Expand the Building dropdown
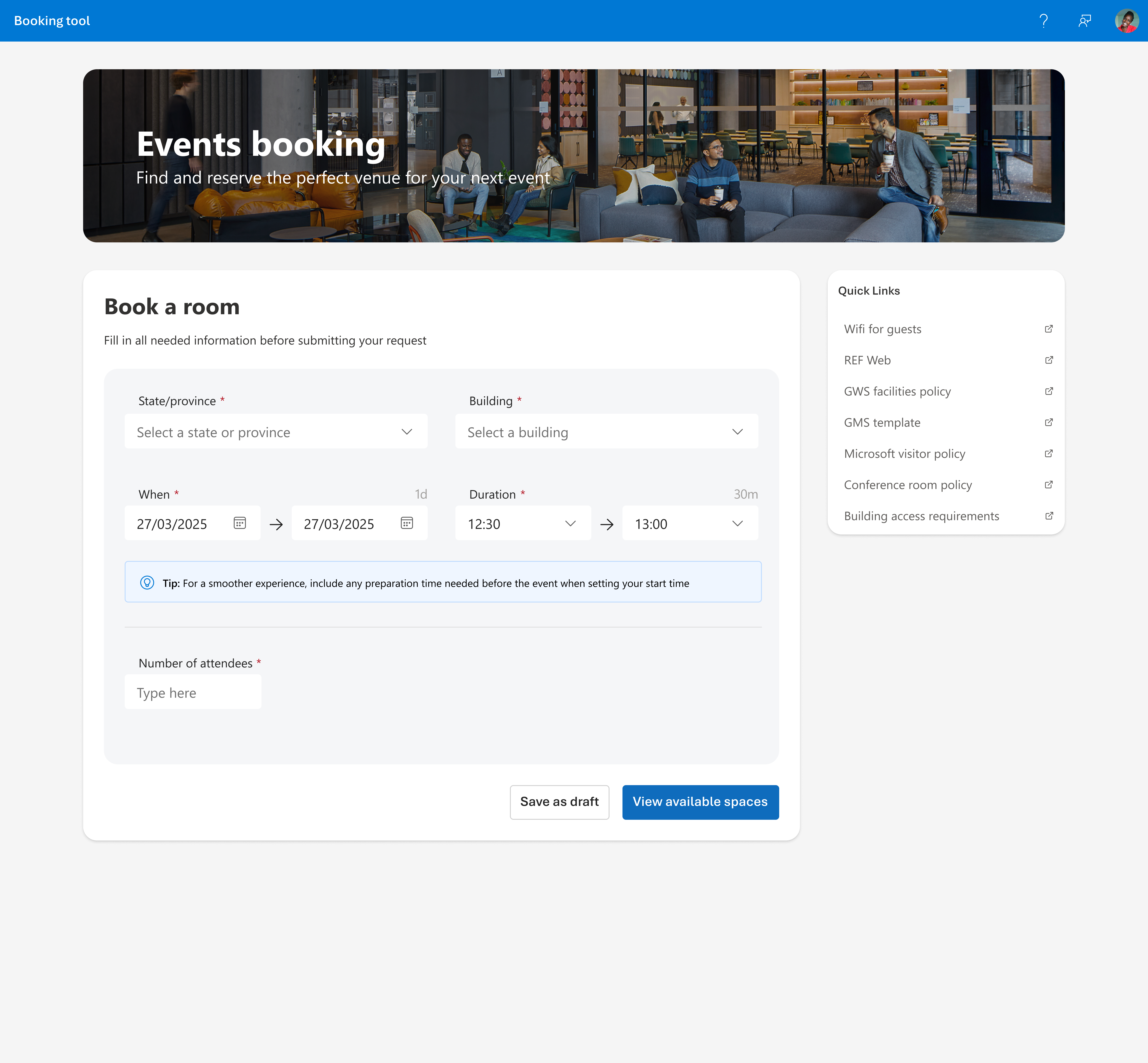The width and height of the screenshot is (1148, 1063). [607, 432]
